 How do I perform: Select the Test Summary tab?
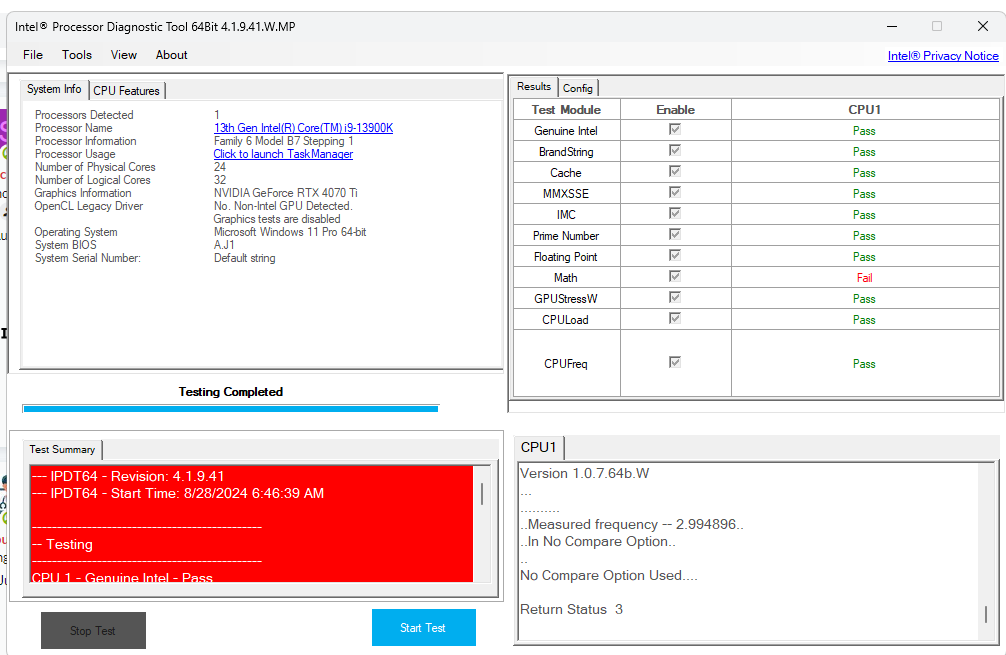[62, 450]
